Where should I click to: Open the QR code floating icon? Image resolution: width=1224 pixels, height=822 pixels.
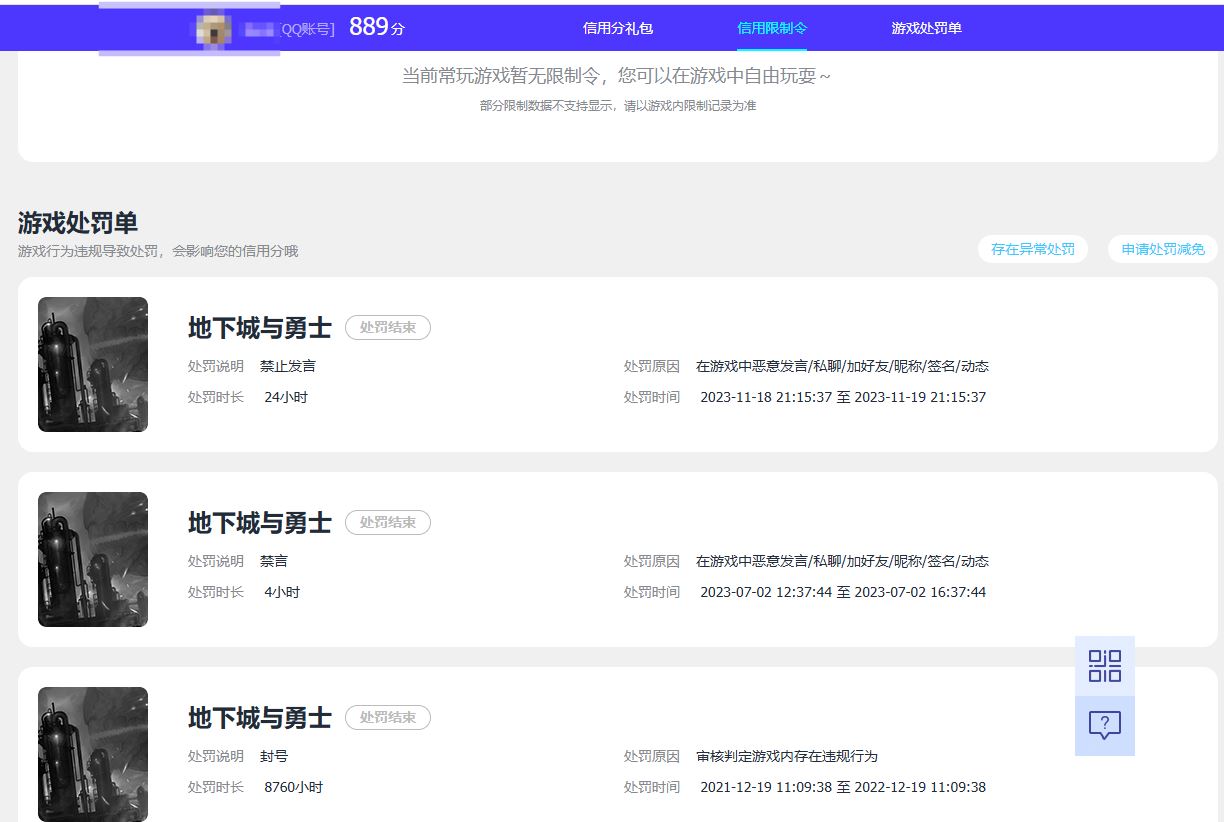1104,666
